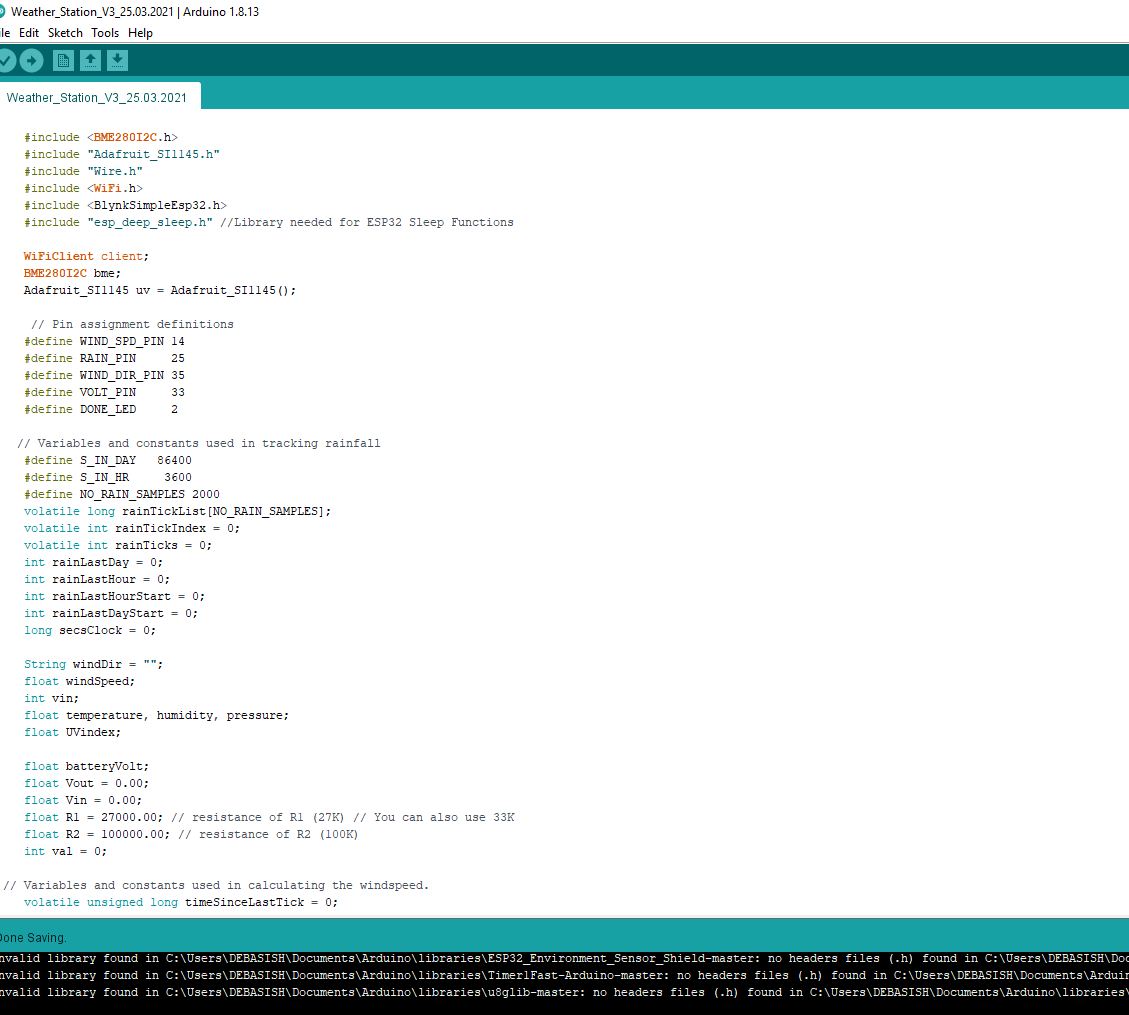Viewport: 1129px width, 1015px height.
Task: Click the NO_RAIN_SAMPLES 2000 define line
Action: tap(122, 494)
